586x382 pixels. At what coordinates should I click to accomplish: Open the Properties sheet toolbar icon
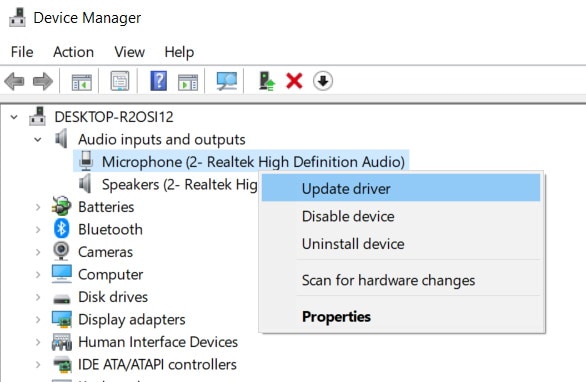(120, 81)
